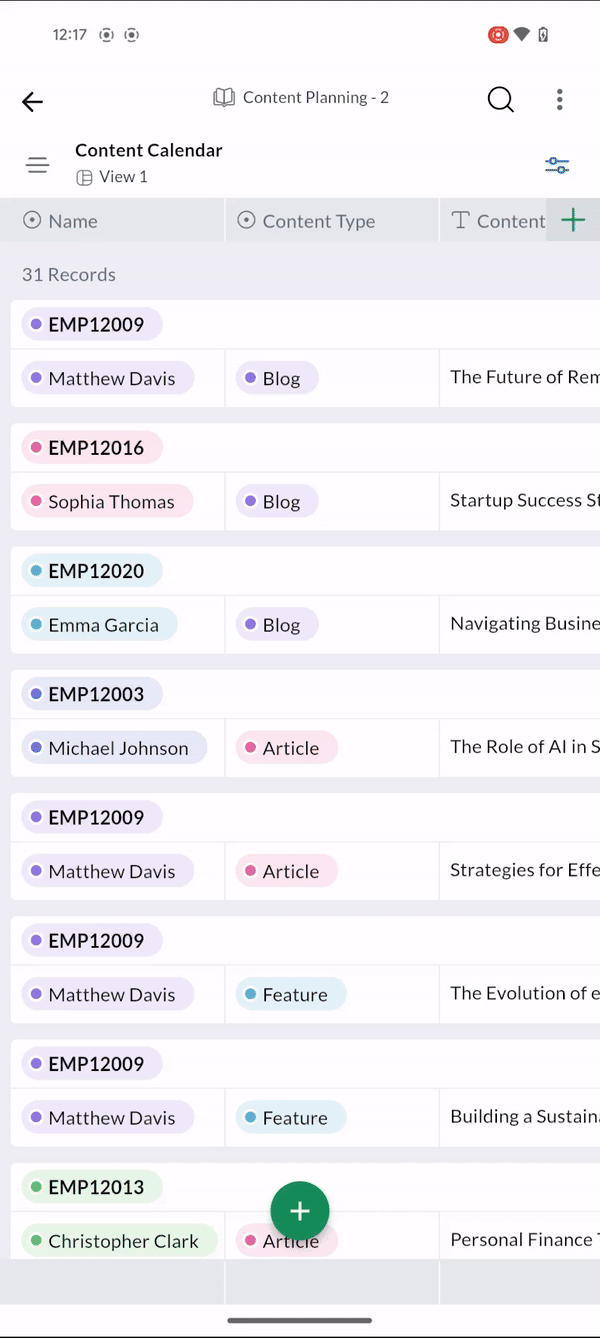Tap the book icon beside Content Planning
600x1338 pixels.
click(224, 98)
